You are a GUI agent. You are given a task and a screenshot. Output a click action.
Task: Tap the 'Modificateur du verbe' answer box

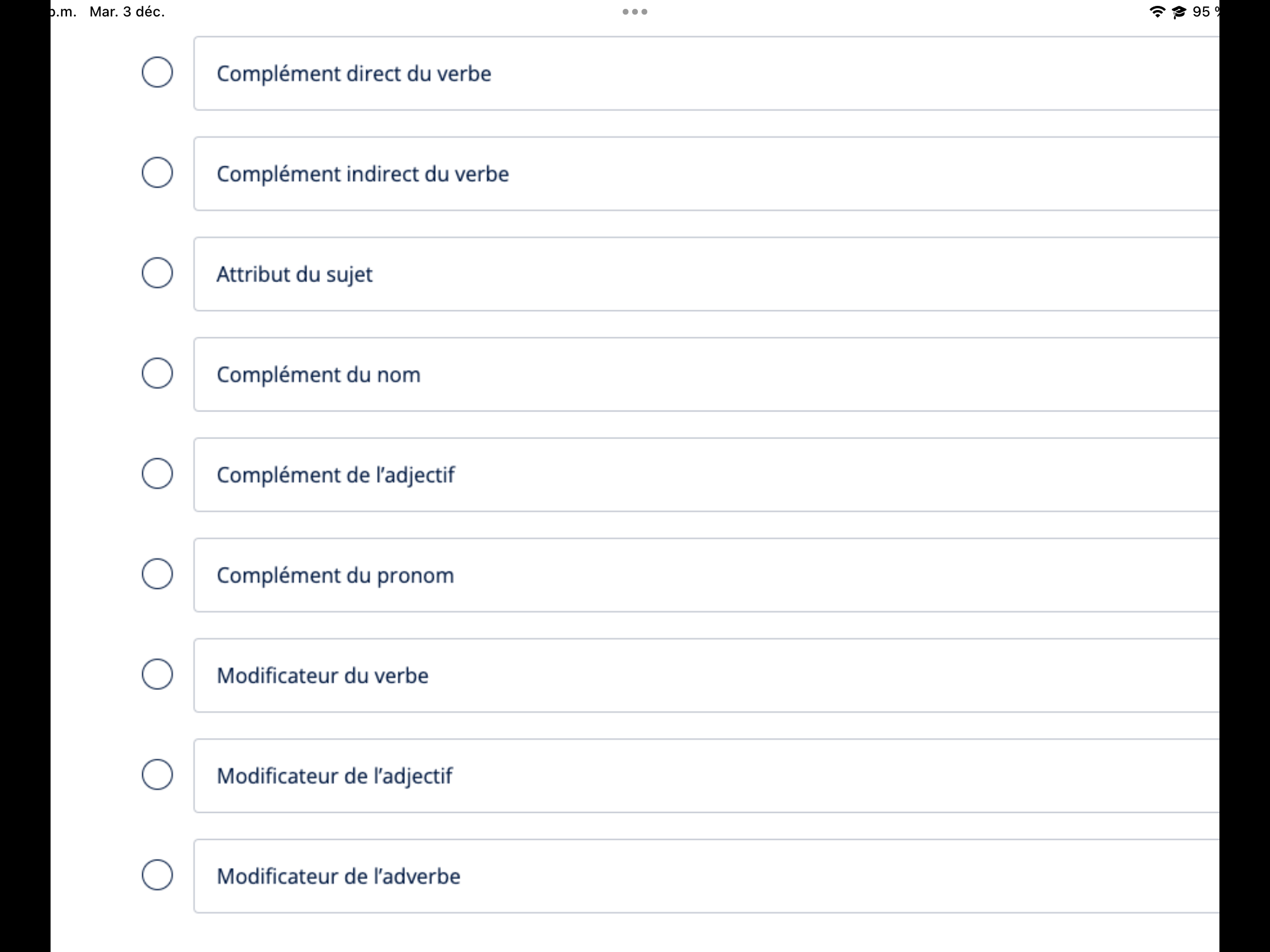706,676
